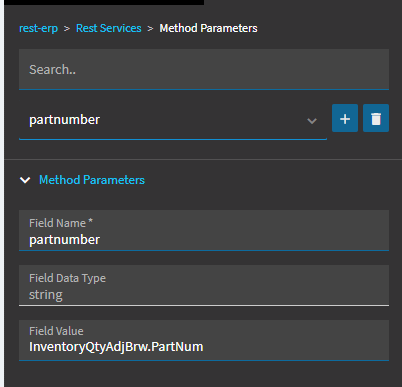402x387 pixels.
Task: Edit the Field Name partnumber value
Action: click(x=204, y=230)
